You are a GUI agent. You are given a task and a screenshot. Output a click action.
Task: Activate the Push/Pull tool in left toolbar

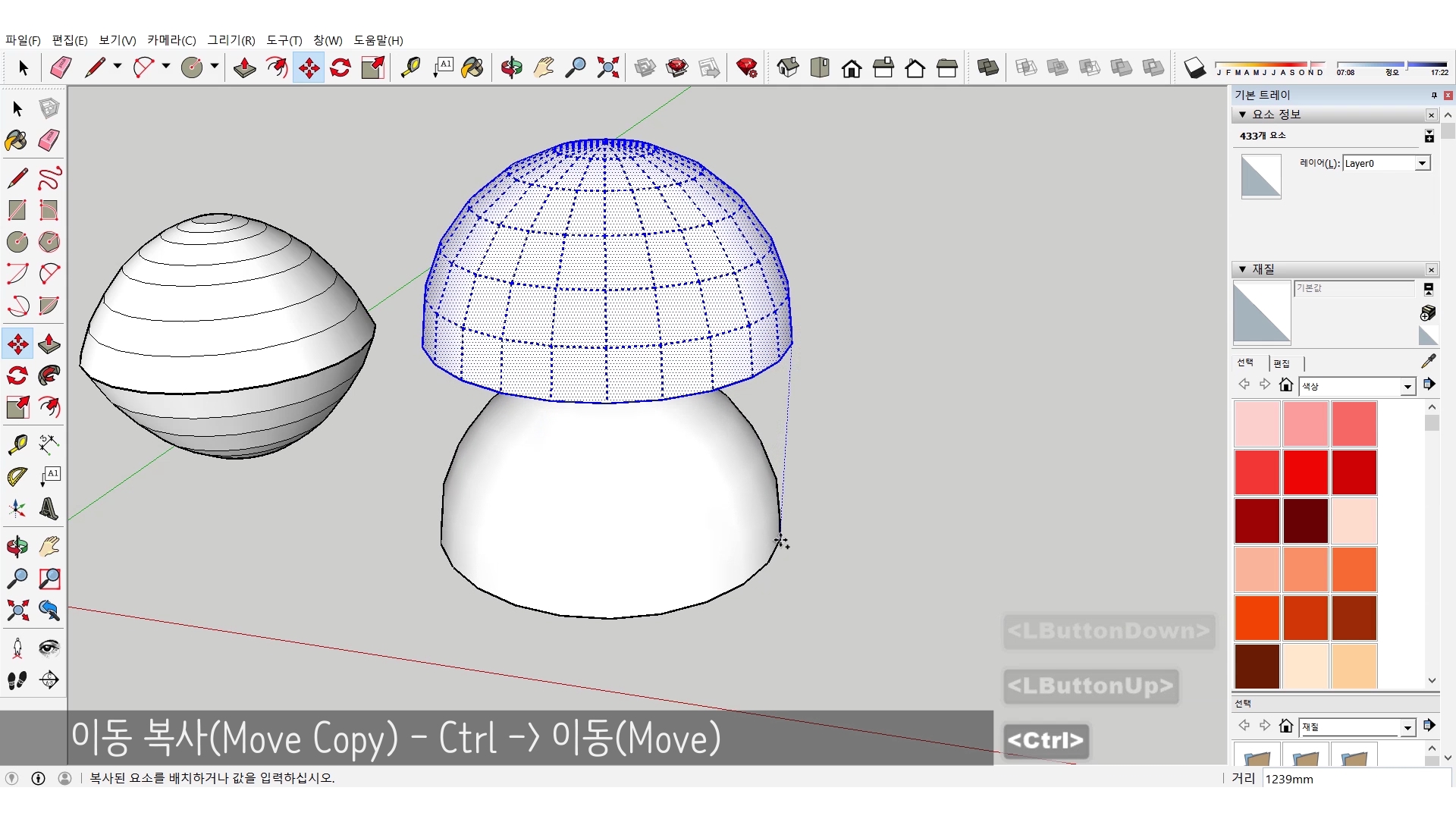click(x=49, y=344)
